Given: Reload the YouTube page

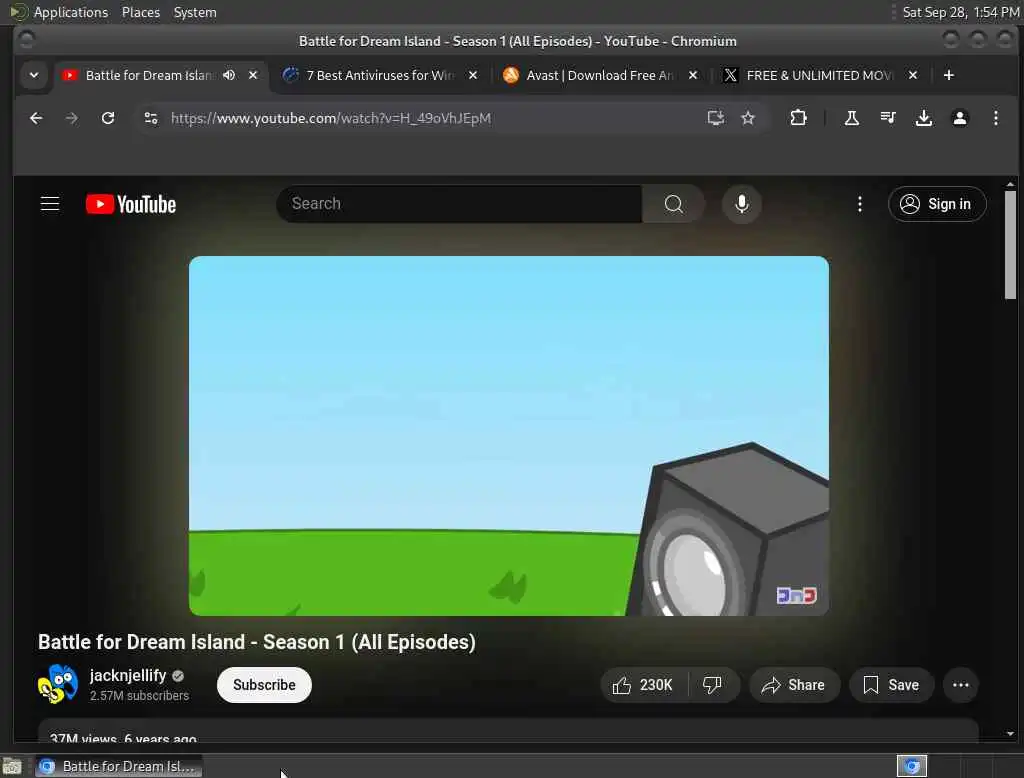Looking at the screenshot, I should pyautogui.click(x=108, y=118).
